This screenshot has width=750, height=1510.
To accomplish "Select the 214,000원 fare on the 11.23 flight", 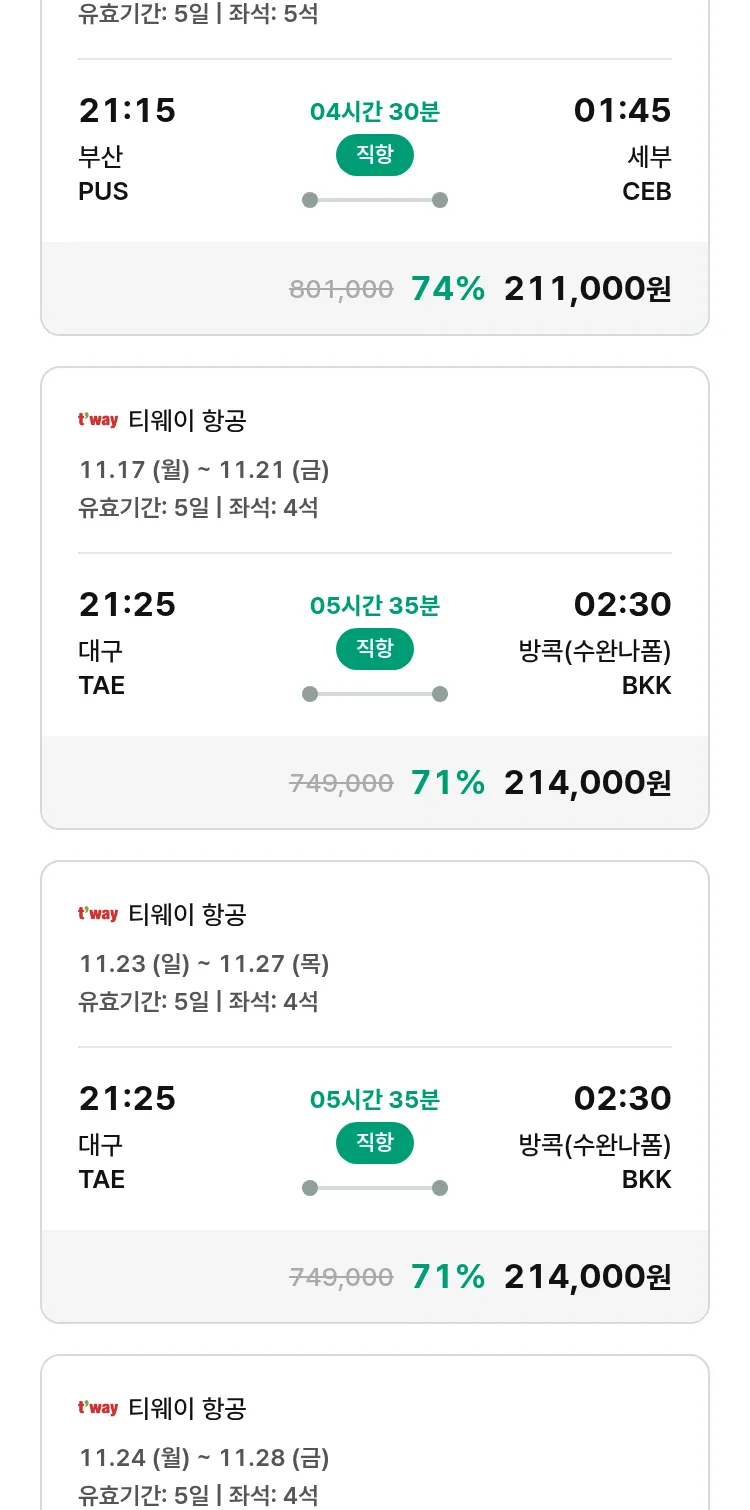I will tap(587, 1277).
